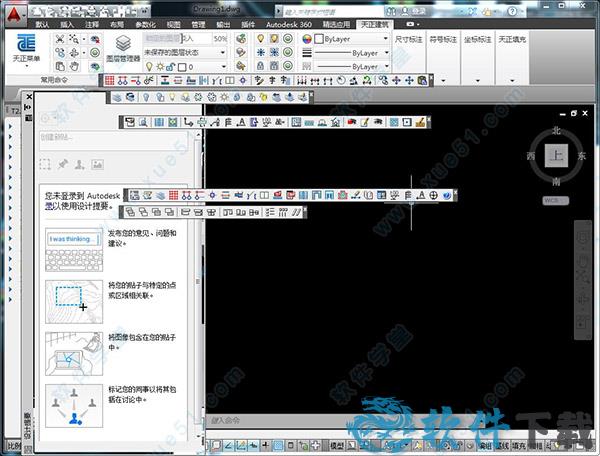Toggle the blue object snap button in status bar
This screenshot has height=456, width=600.
(278, 446)
